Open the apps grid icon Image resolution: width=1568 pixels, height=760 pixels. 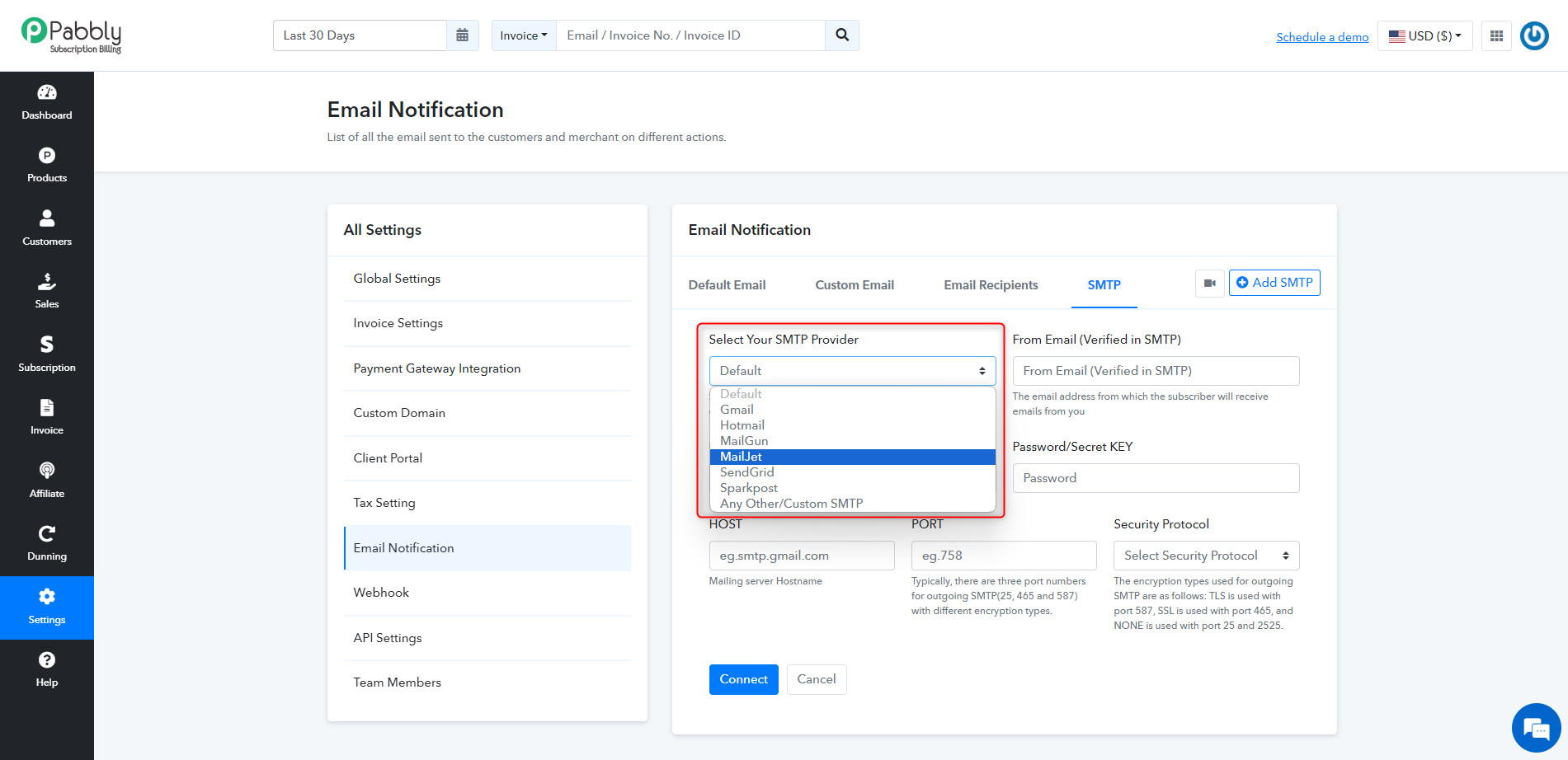(x=1496, y=36)
